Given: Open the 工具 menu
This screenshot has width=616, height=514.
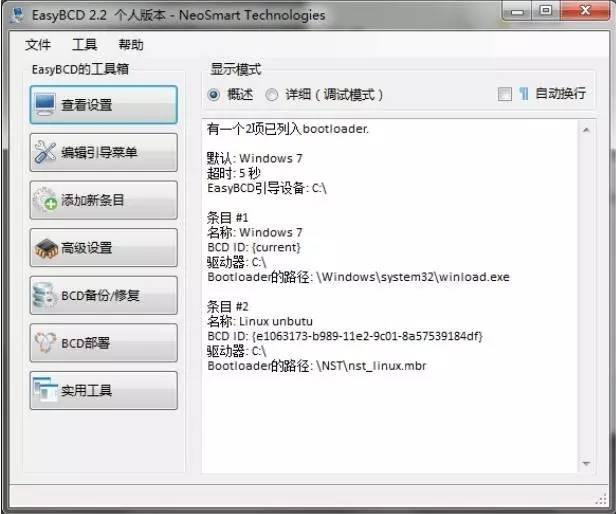Looking at the screenshot, I should click(84, 45).
